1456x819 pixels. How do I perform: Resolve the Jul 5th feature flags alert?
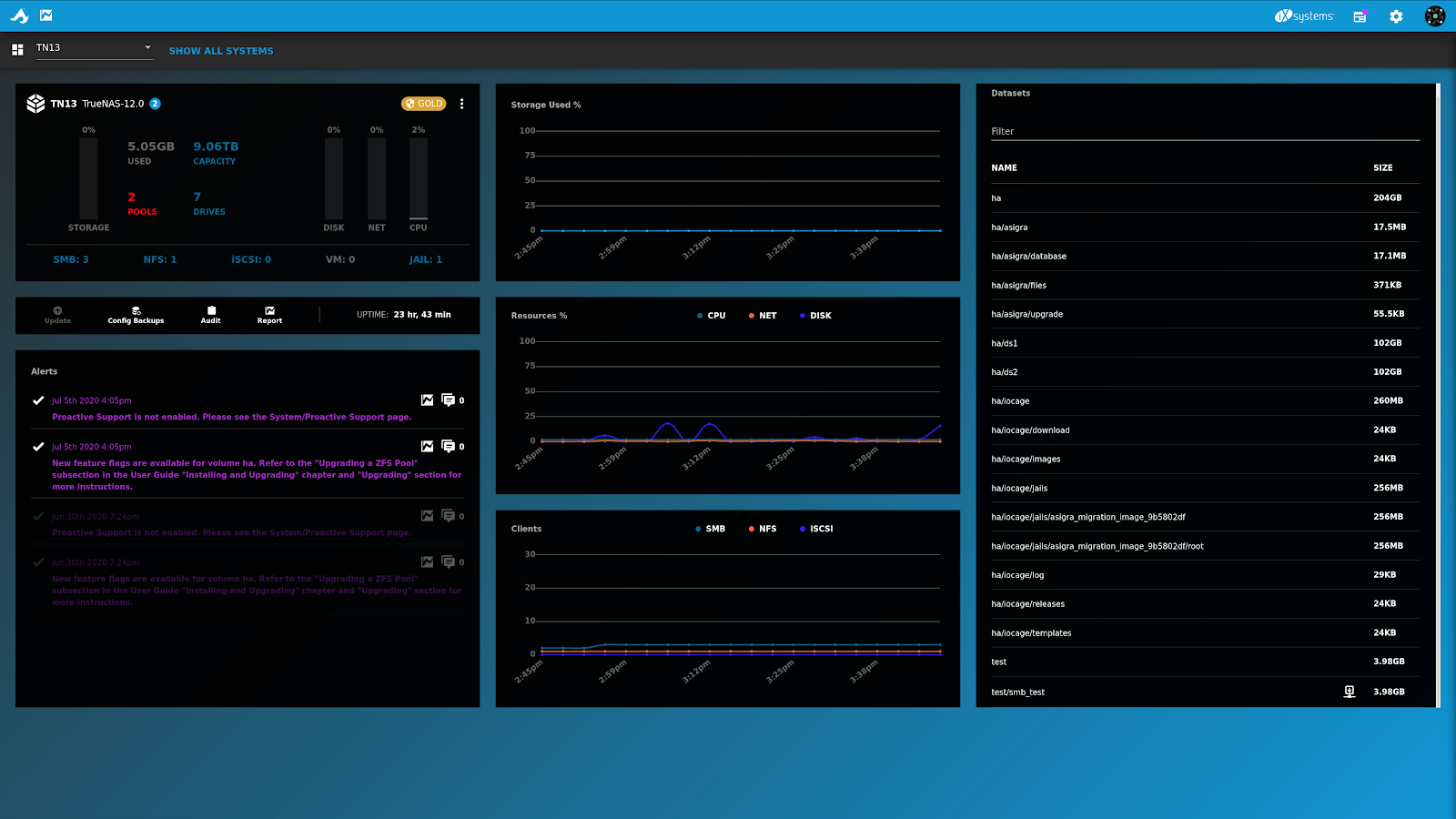(x=38, y=447)
